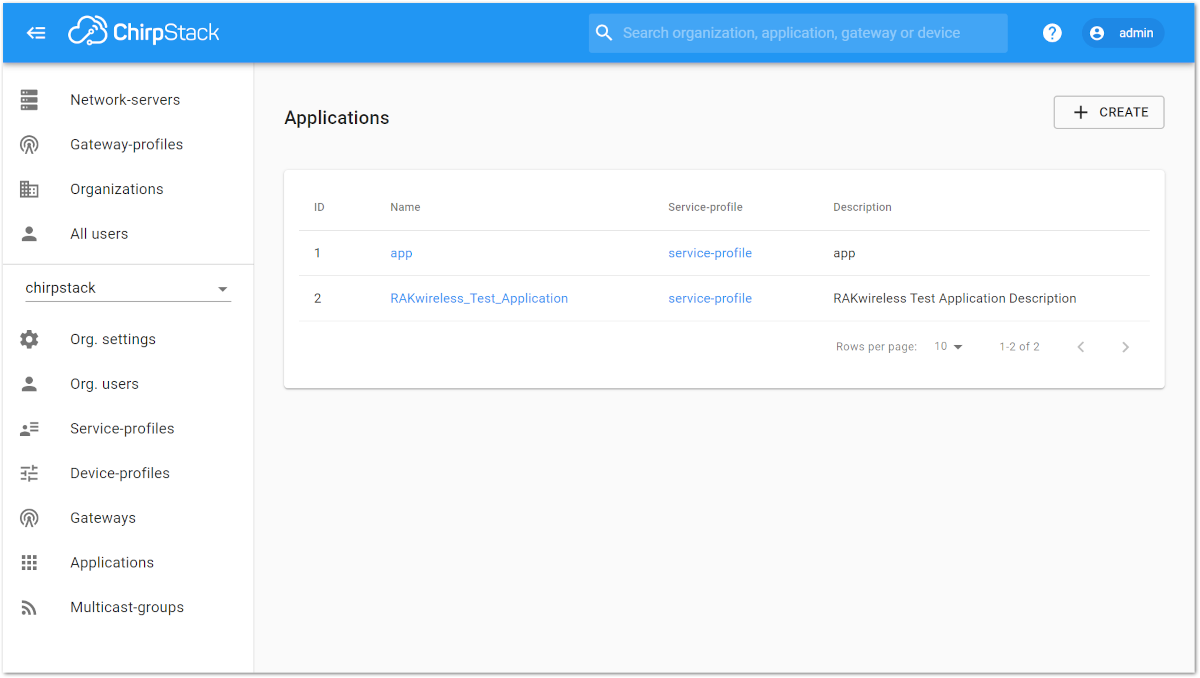The image size is (1200, 678).
Task: Open the help question mark icon
Action: point(1052,33)
